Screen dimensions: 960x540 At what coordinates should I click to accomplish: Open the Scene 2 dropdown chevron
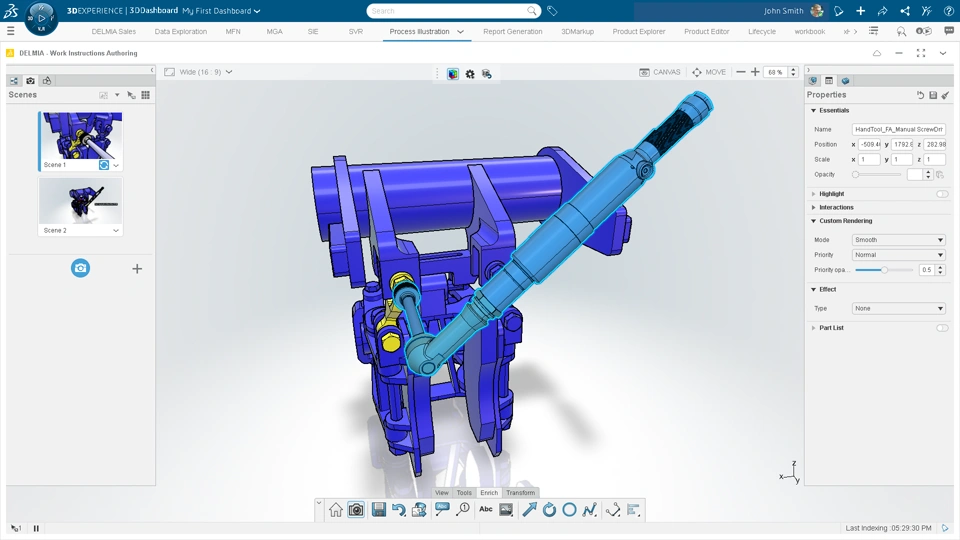tap(116, 231)
